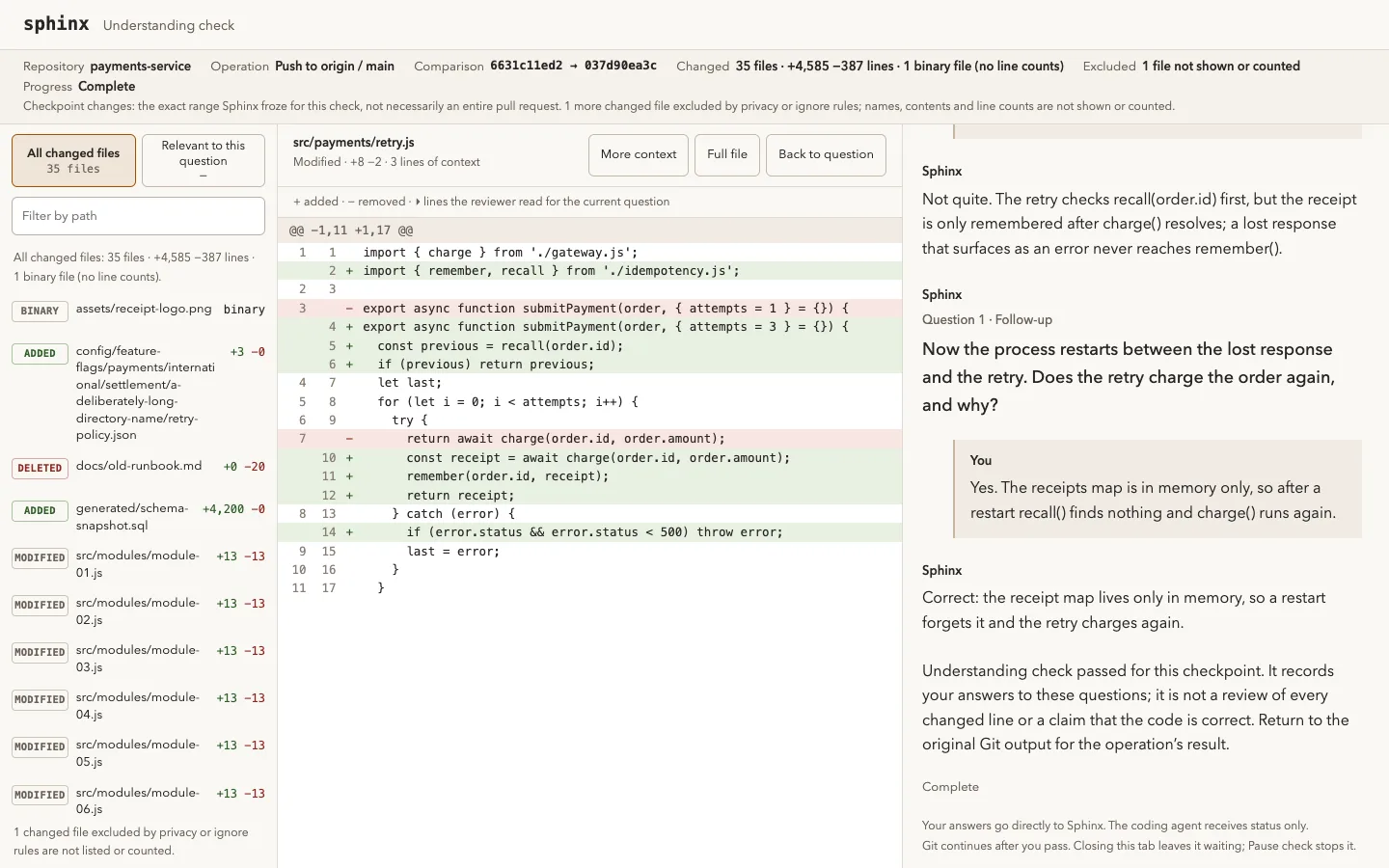The image size is (1389, 868).
Task: Open docs/old-runbook.md deleted file
Action: click(138, 467)
